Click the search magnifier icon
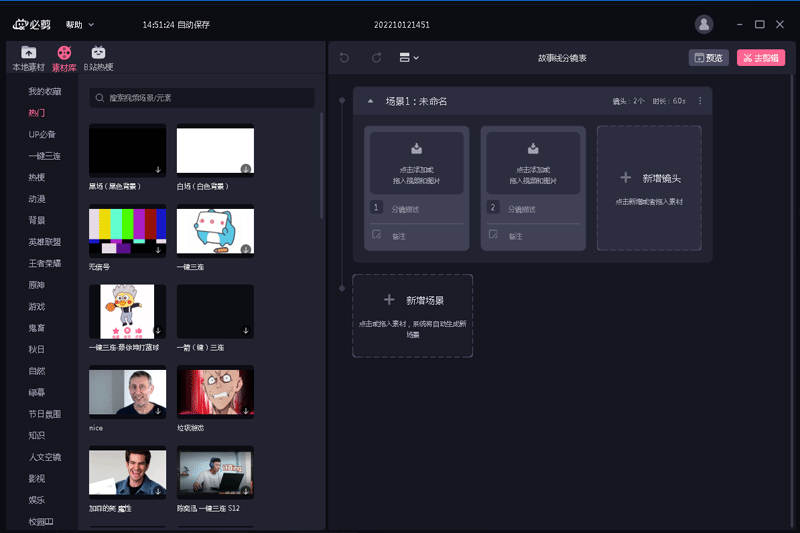Screen dimensions: 800x533 pos(100,97)
